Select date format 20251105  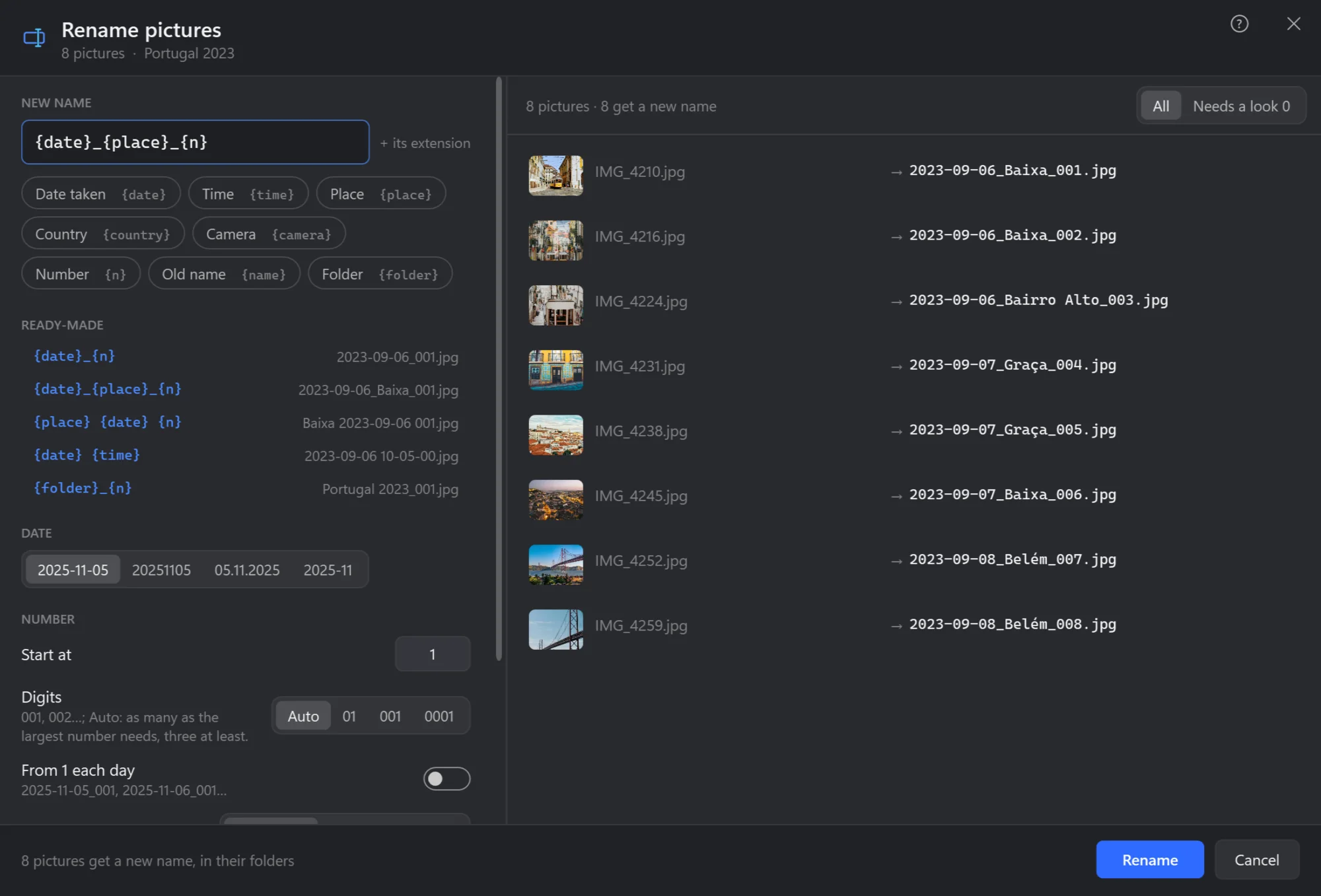pyautogui.click(x=161, y=570)
